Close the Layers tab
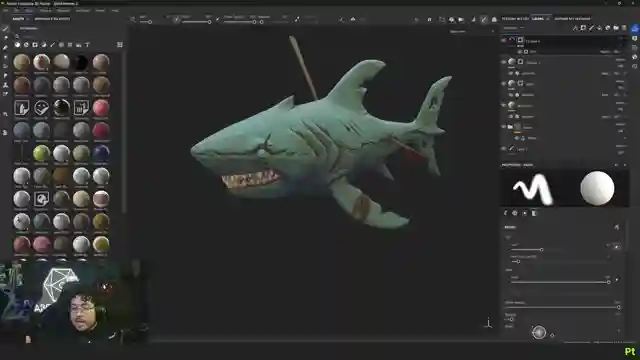 click(x=548, y=19)
